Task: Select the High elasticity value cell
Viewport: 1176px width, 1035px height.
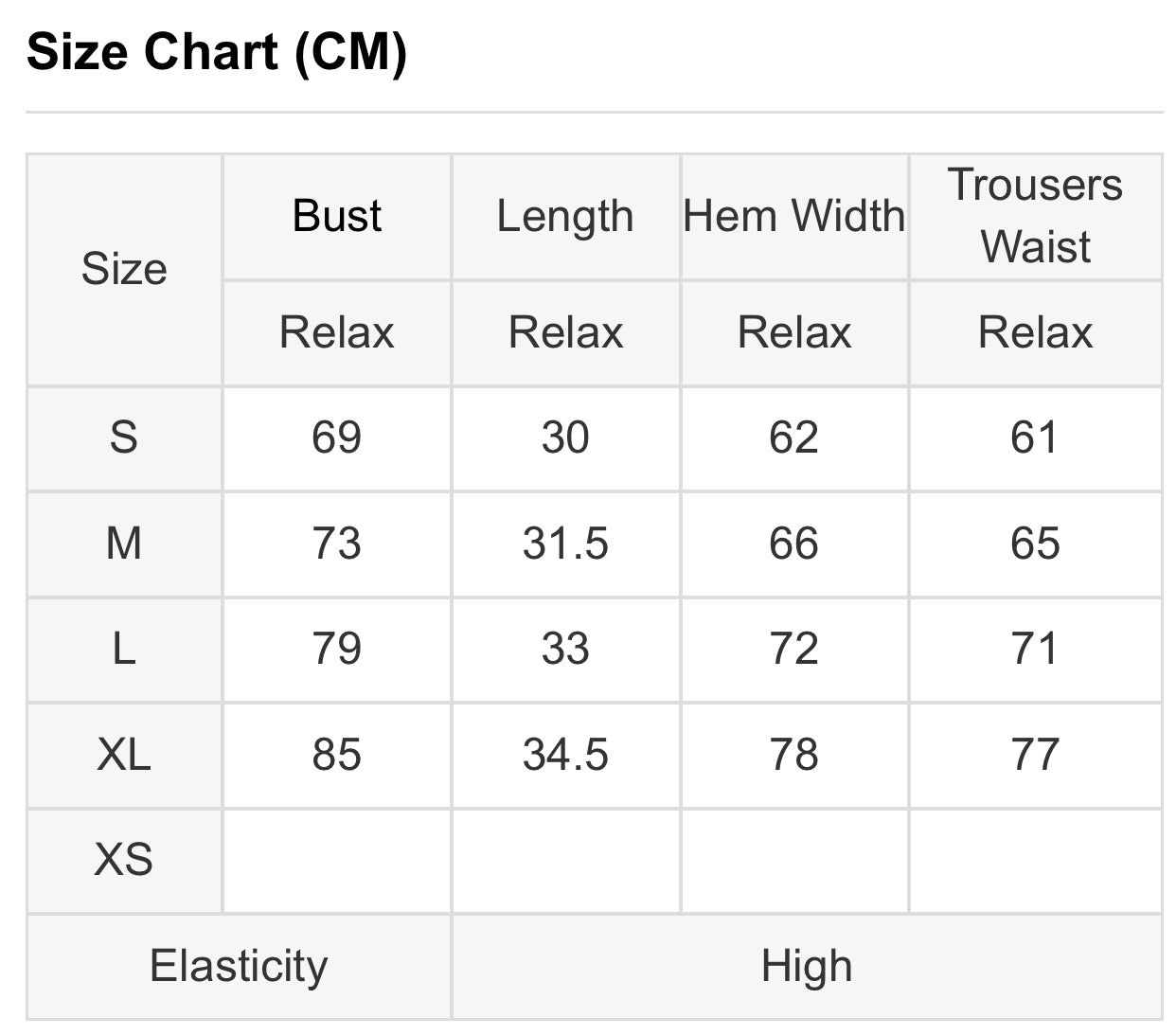Action: pyautogui.click(x=807, y=967)
